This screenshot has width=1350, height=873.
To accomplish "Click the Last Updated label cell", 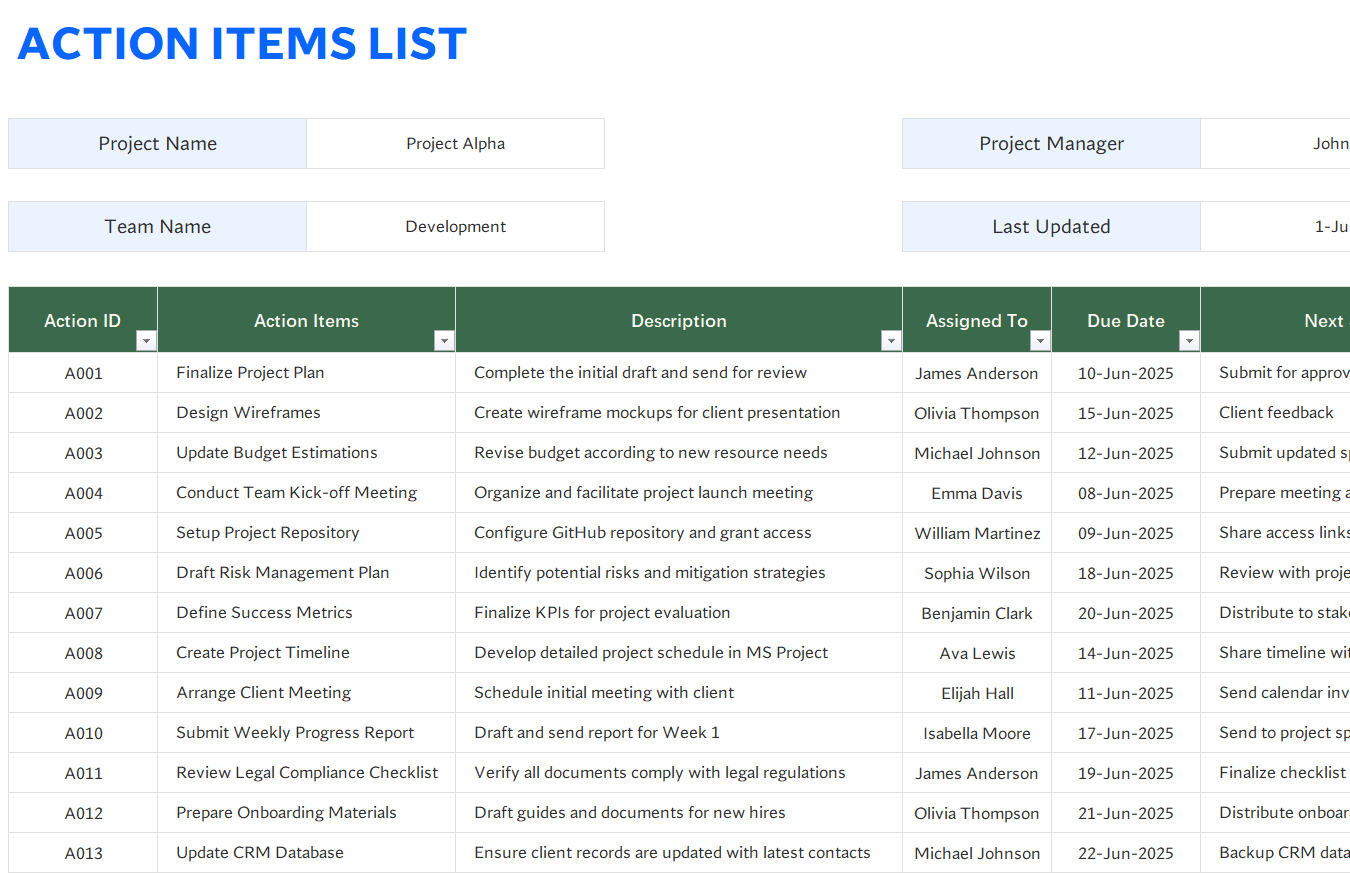I will pos(1051,226).
